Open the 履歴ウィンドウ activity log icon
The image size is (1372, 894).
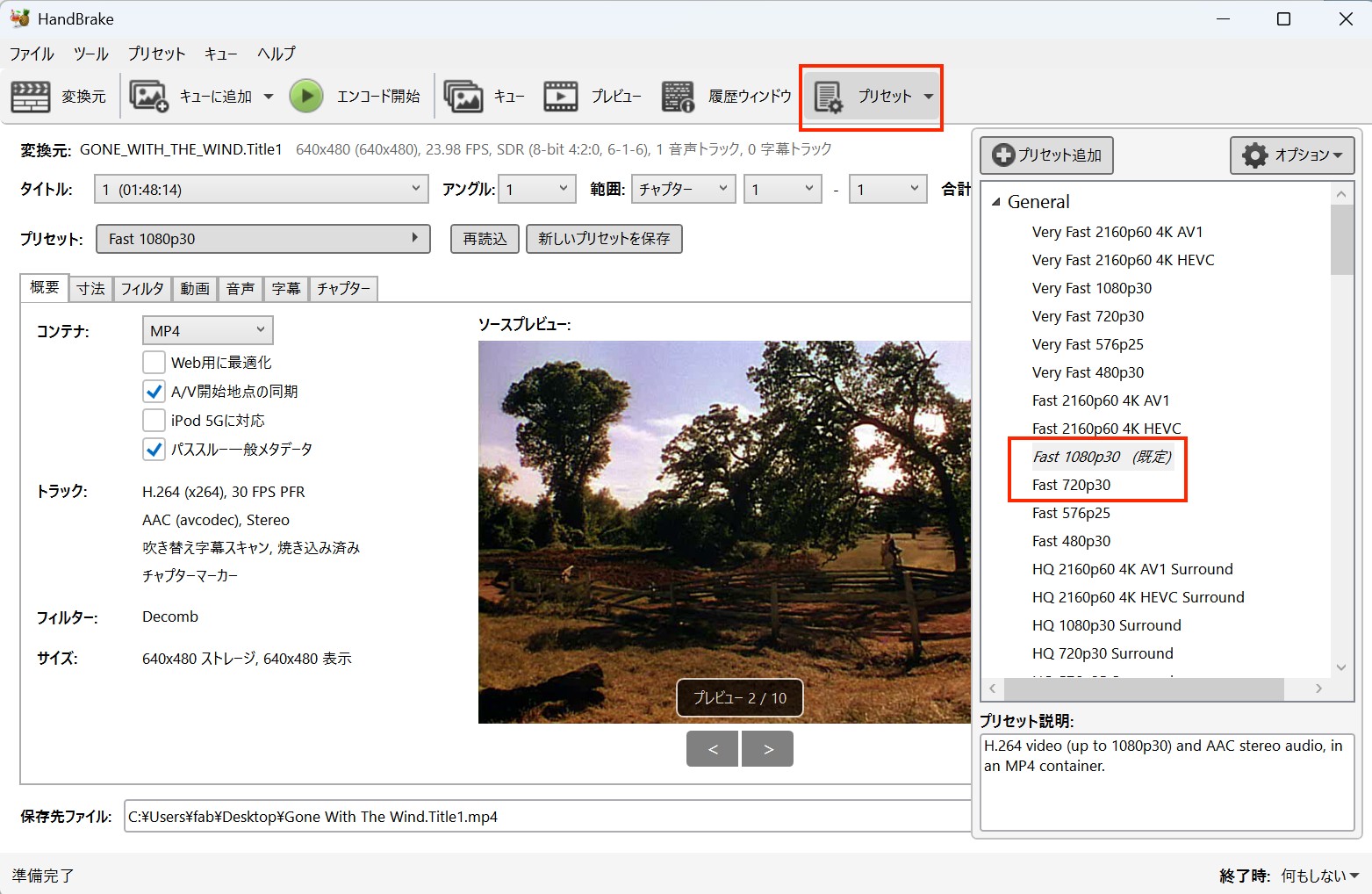[x=678, y=97]
